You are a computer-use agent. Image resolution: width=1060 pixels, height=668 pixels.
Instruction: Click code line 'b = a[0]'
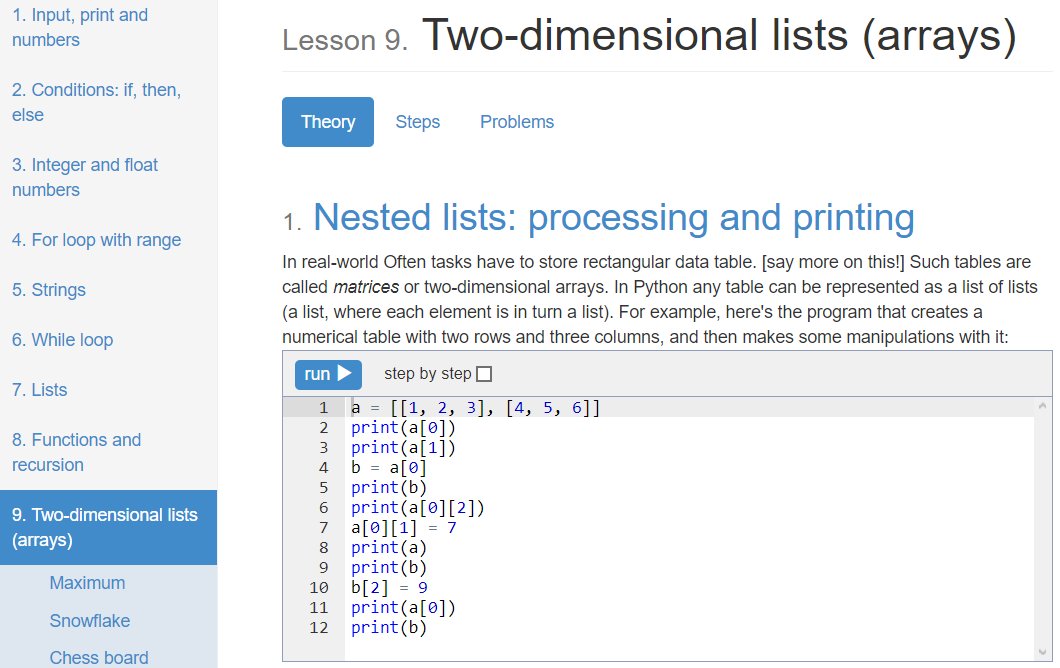pos(389,468)
